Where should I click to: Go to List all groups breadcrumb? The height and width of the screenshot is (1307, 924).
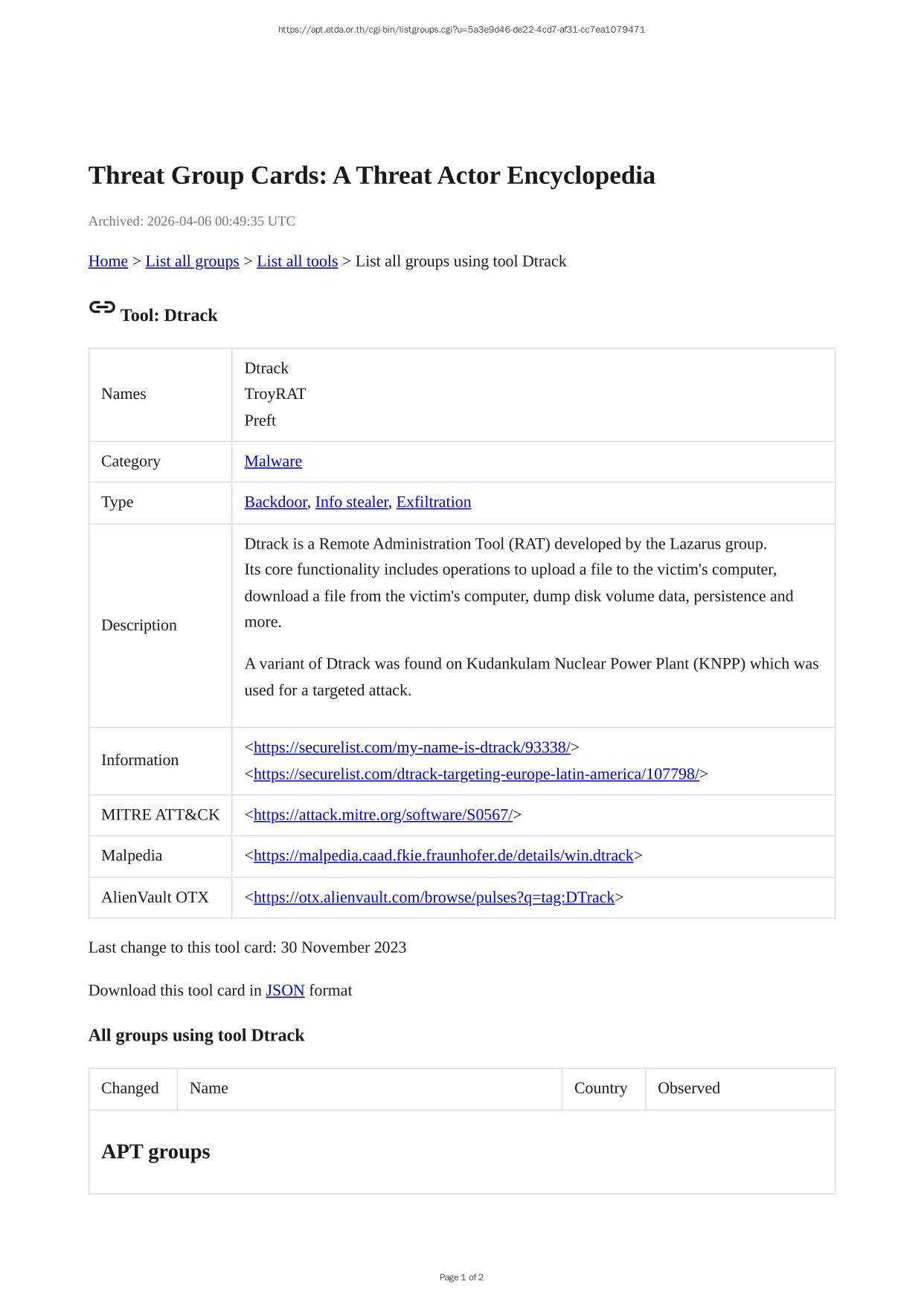coord(192,261)
